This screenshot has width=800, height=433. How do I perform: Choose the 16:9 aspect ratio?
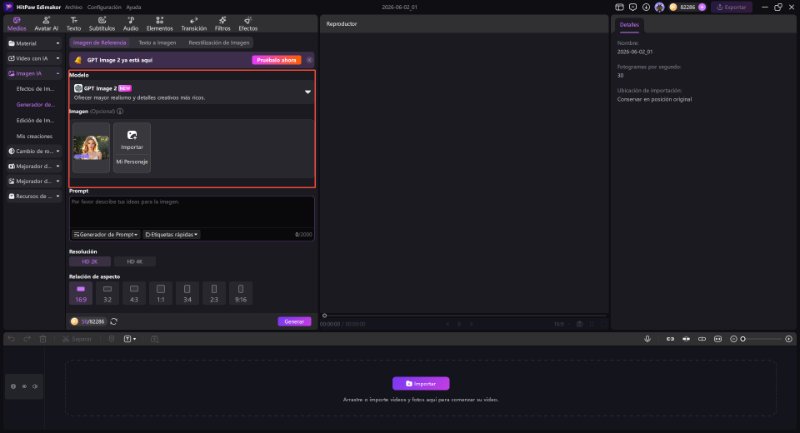pos(81,293)
